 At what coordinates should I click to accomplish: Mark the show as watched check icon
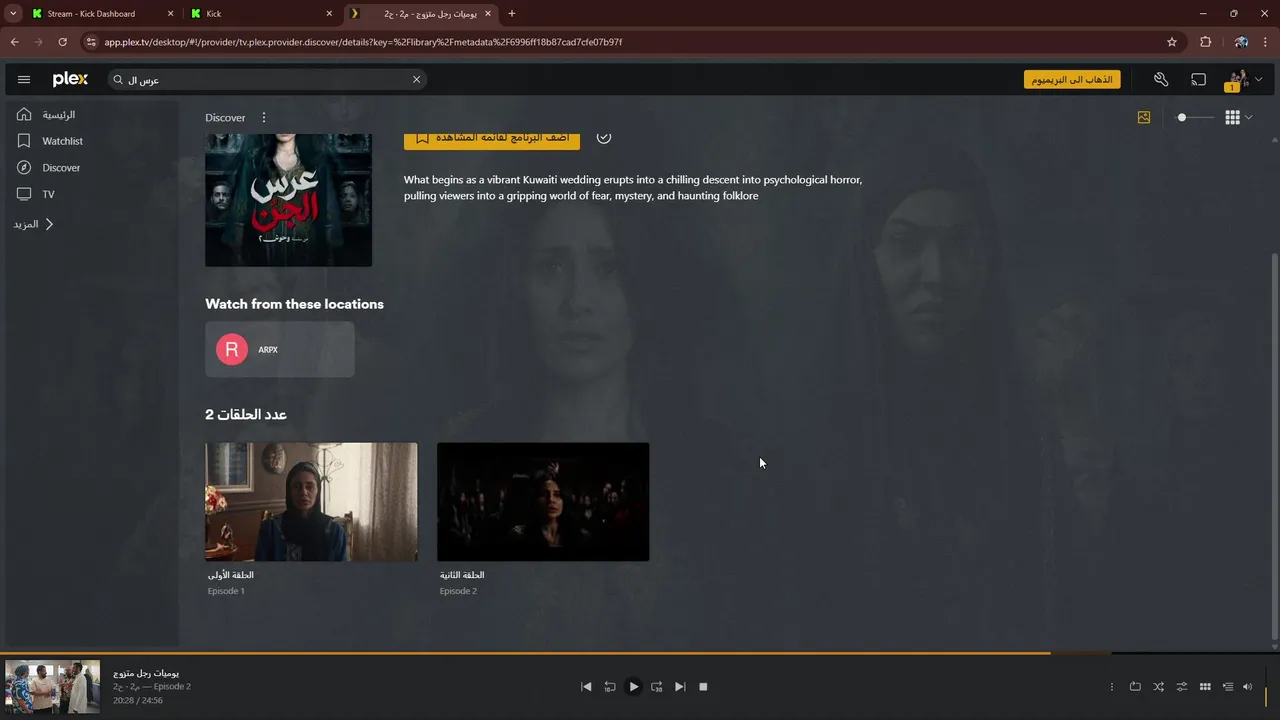point(604,138)
